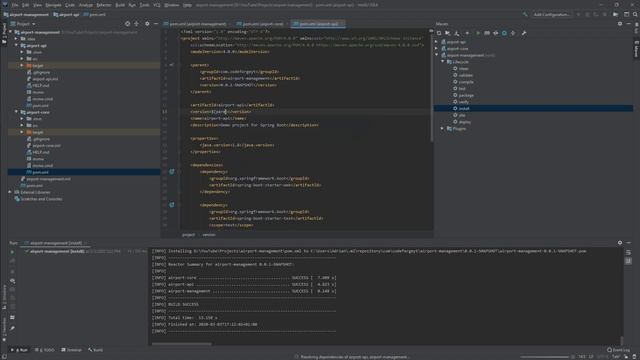Expand airport-api in Maven panel
640x360 pixels.
(436, 42)
